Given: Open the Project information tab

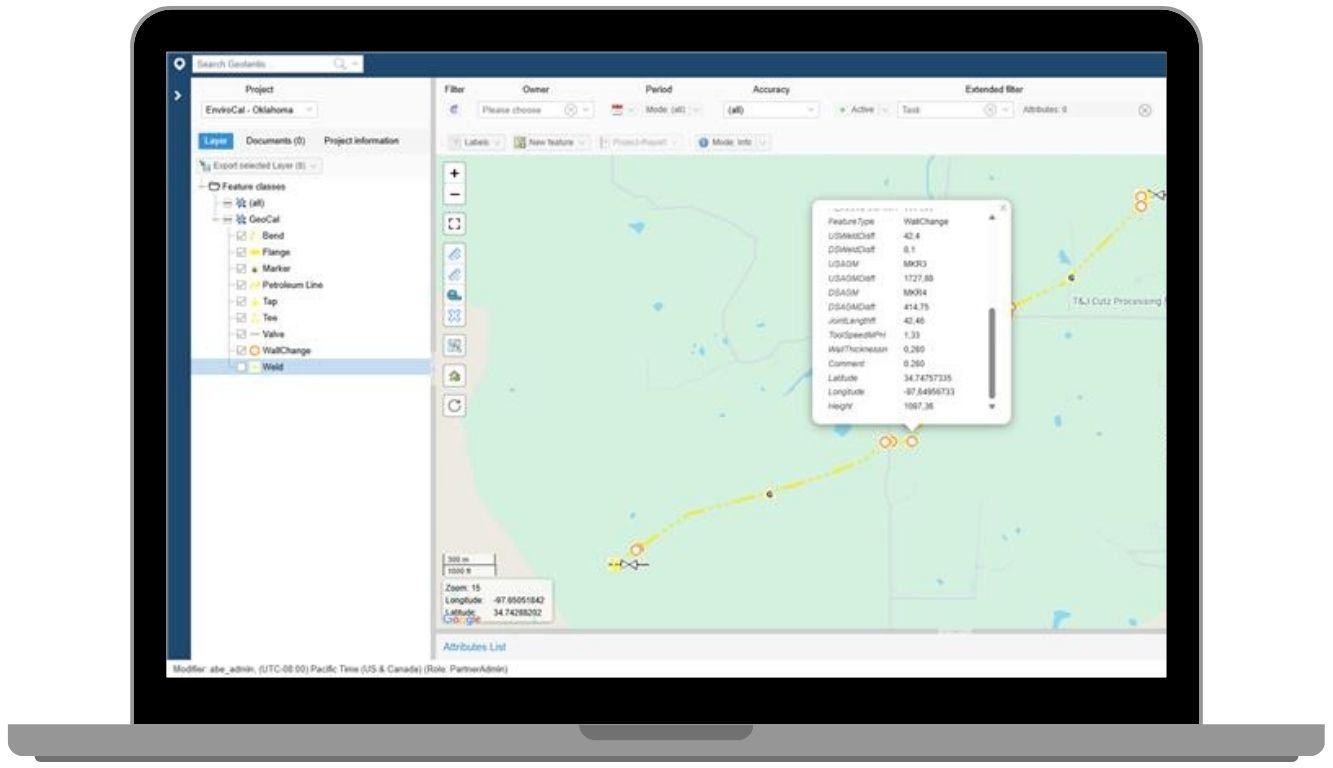Looking at the screenshot, I should tap(361, 141).
